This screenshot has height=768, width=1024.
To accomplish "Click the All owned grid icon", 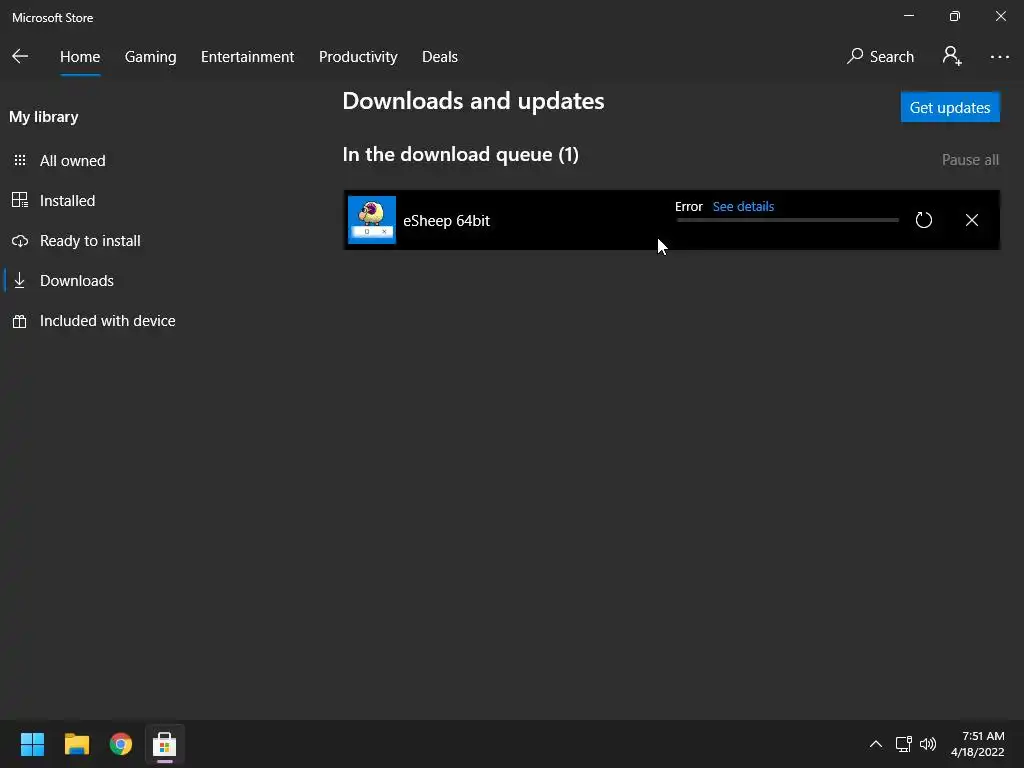I will click(20, 160).
